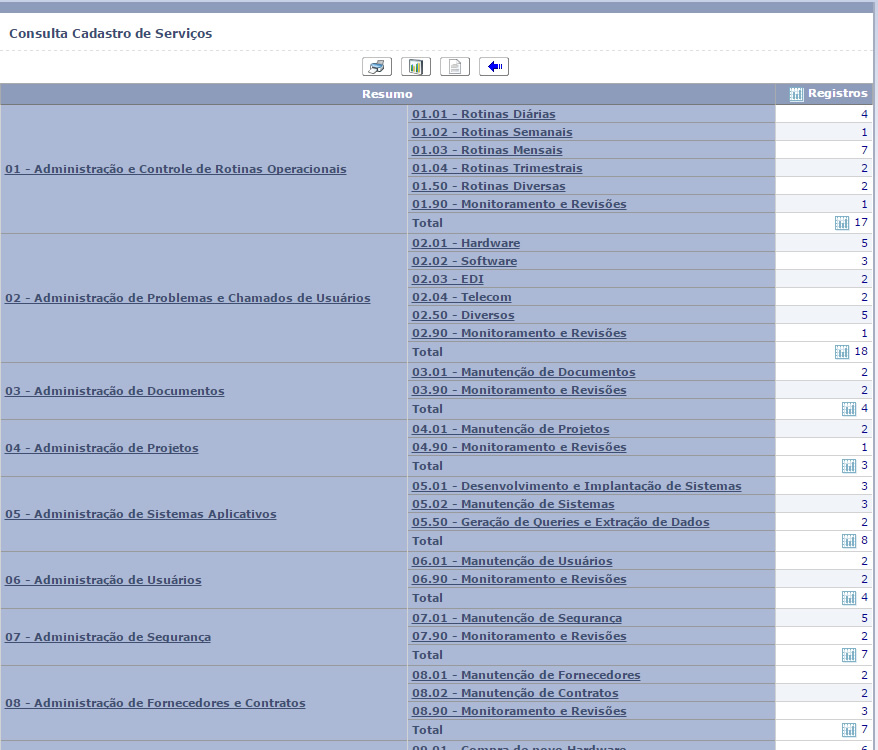Click the record count for 01.01 Rotinas Diárias
This screenshot has height=750, width=878.
(x=864, y=114)
